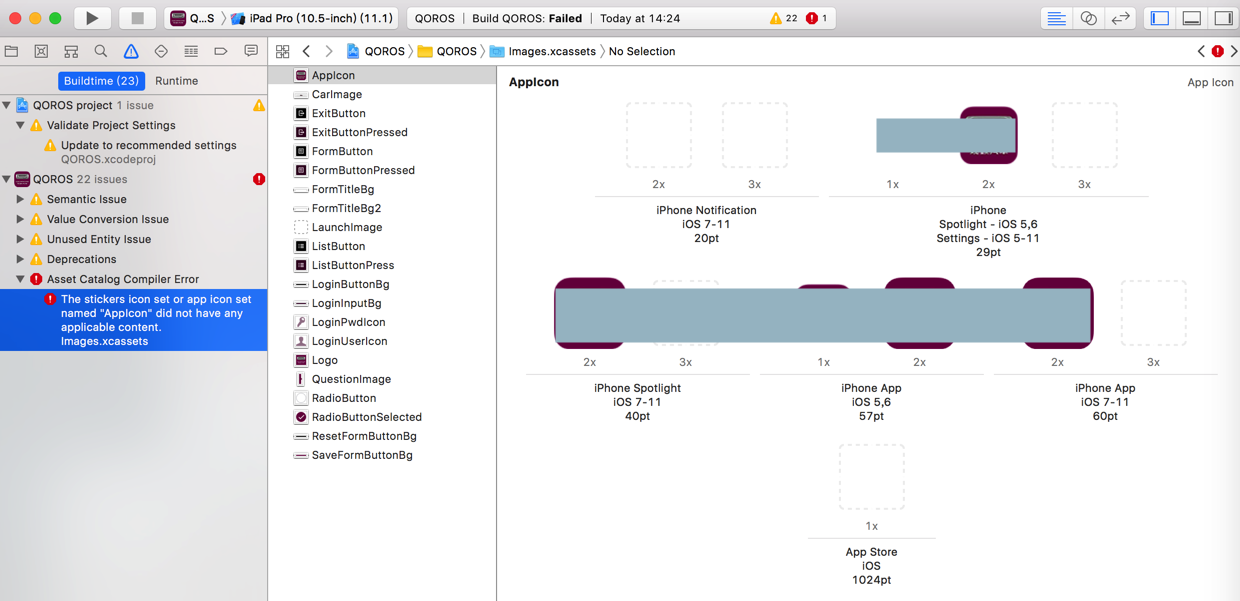Viewport: 1240px width, 601px height.
Task: Select Update to recommended settings issue
Action: coord(134,152)
